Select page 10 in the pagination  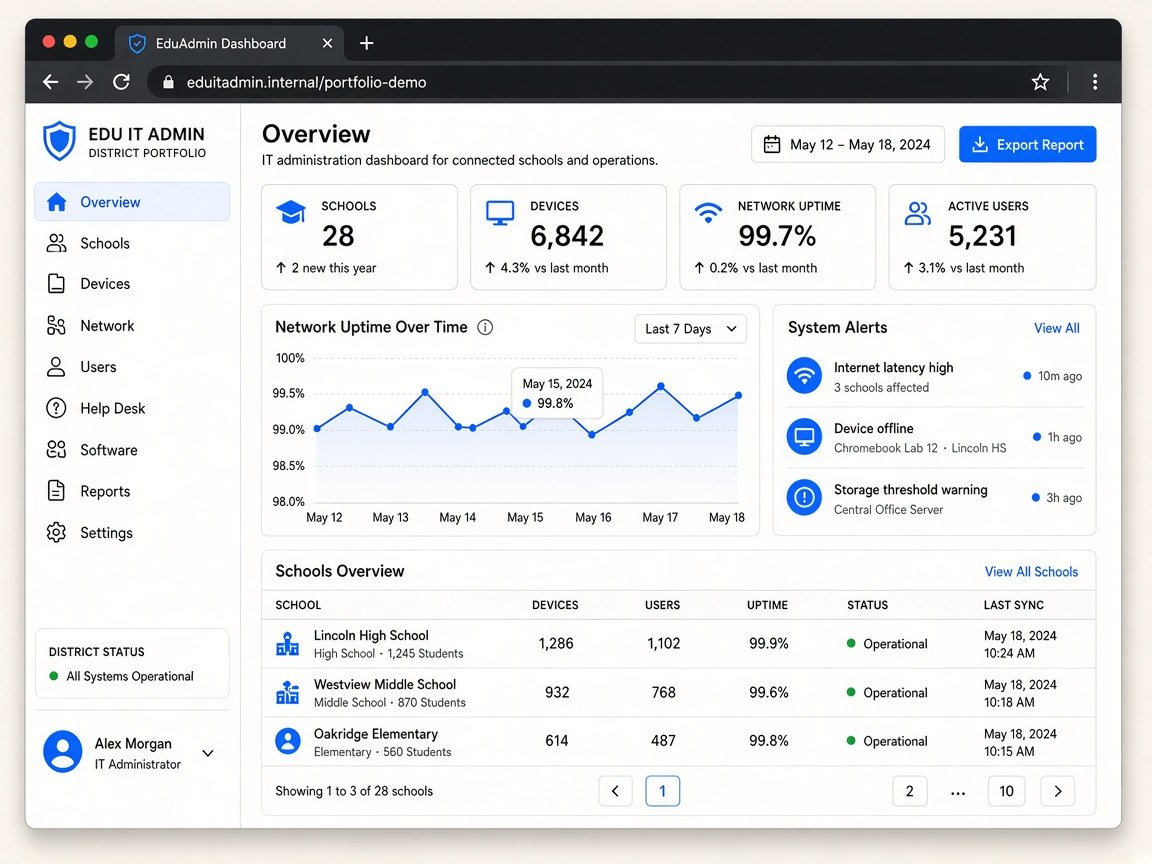(x=1007, y=791)
